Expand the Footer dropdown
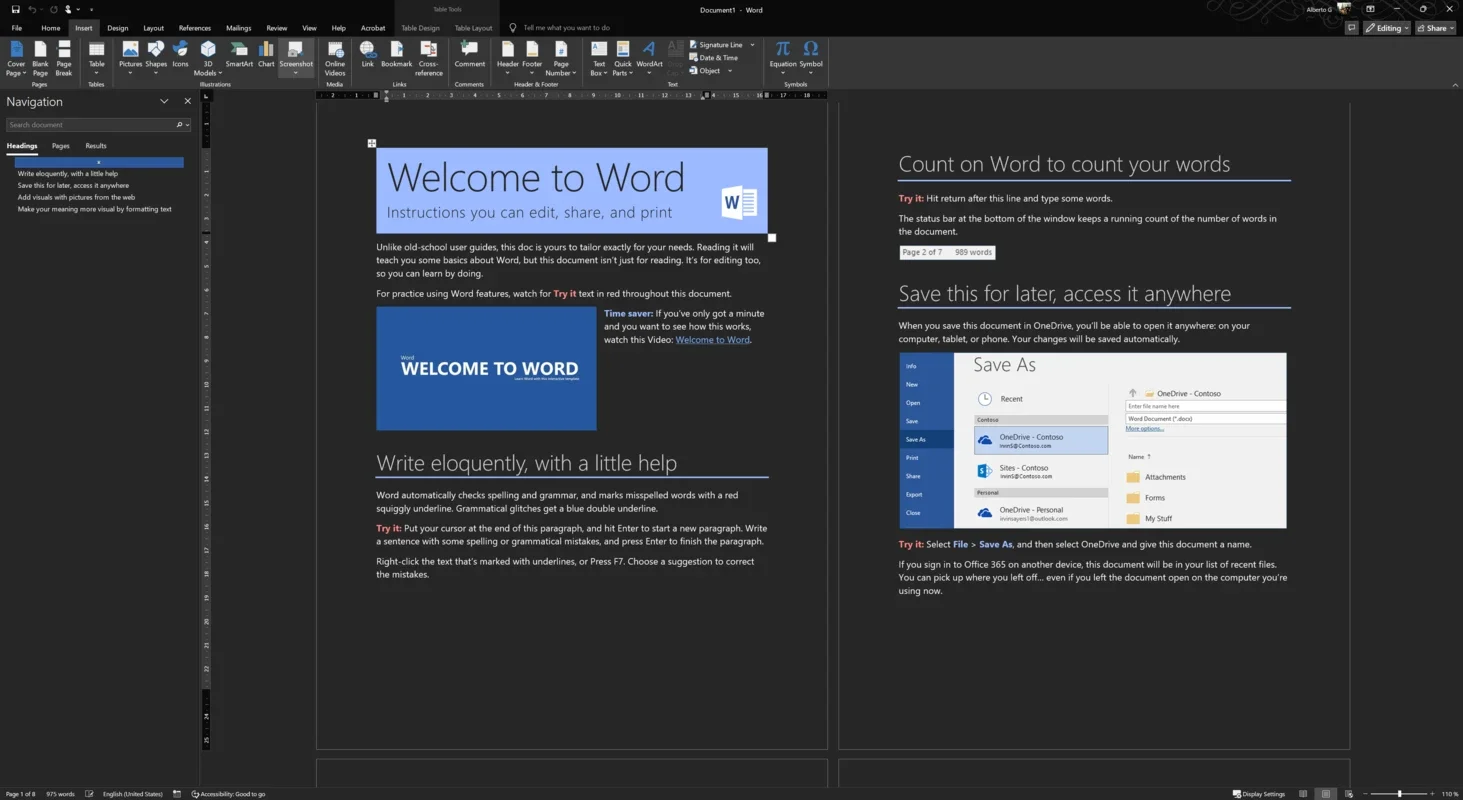The image size is (1463, 800). [532, 58]
